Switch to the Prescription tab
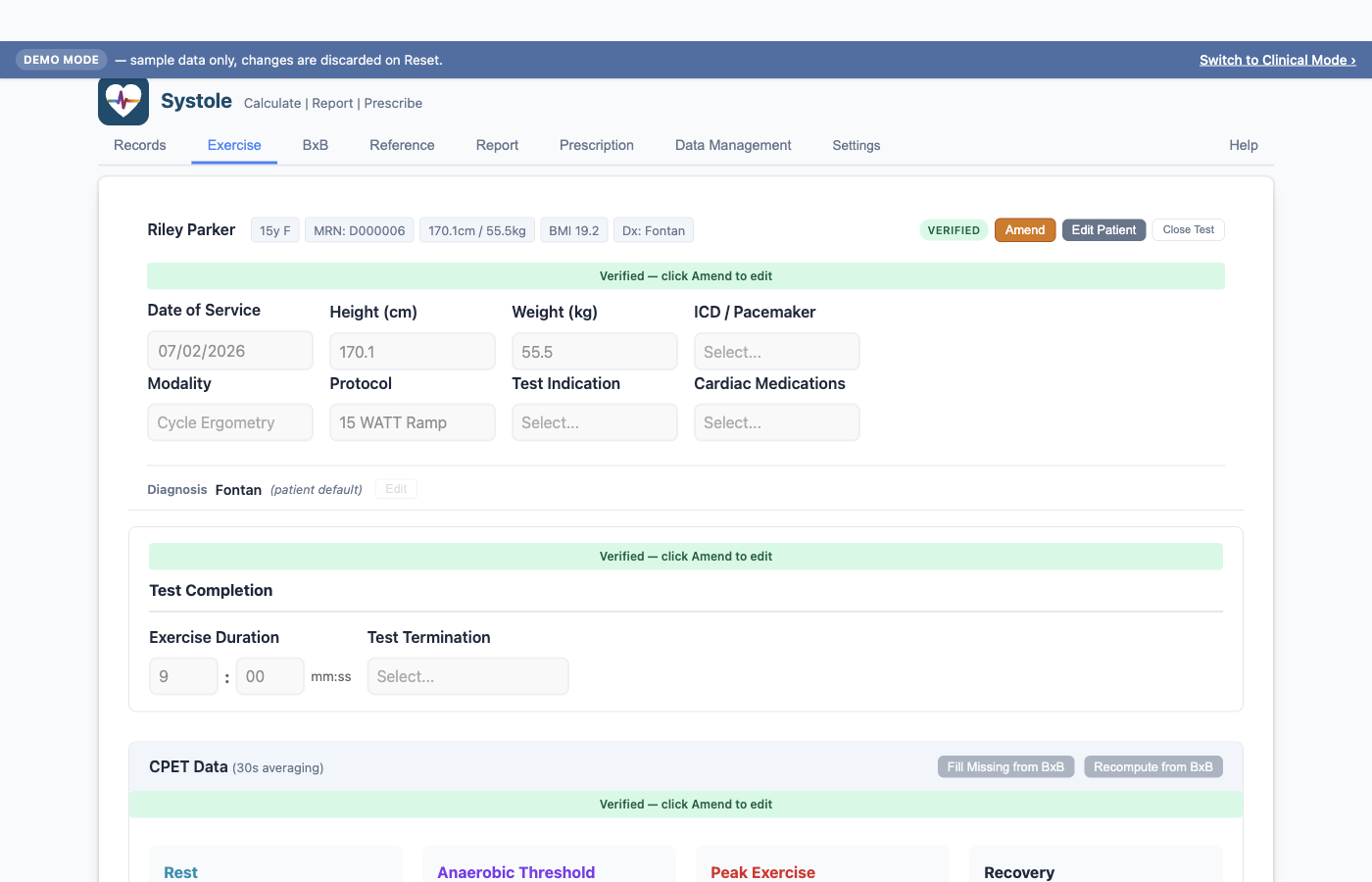The height and width of the screenshot is (882, 1372). pyautogui.click(x=597, y=145)
